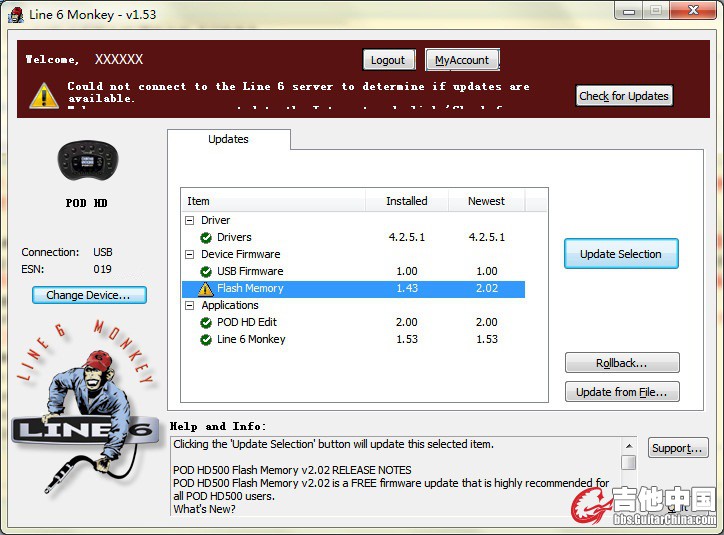Click the warning icon beside Flash Memory
The width and height of the screenshot is (724, 535).
pos(205,289)
